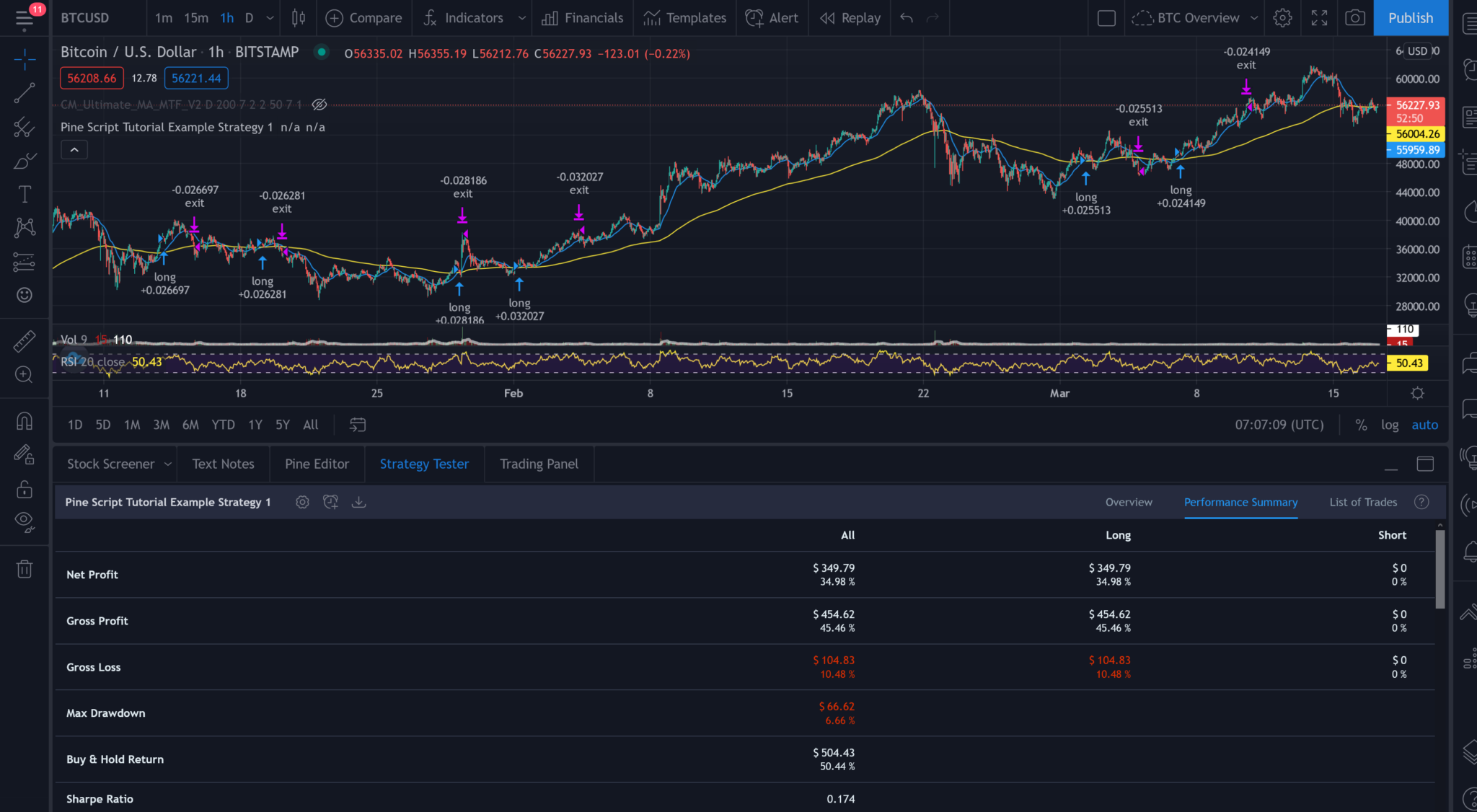Select the Text annotation tool
Viewport: 1477px width, 812px height.
24,193
